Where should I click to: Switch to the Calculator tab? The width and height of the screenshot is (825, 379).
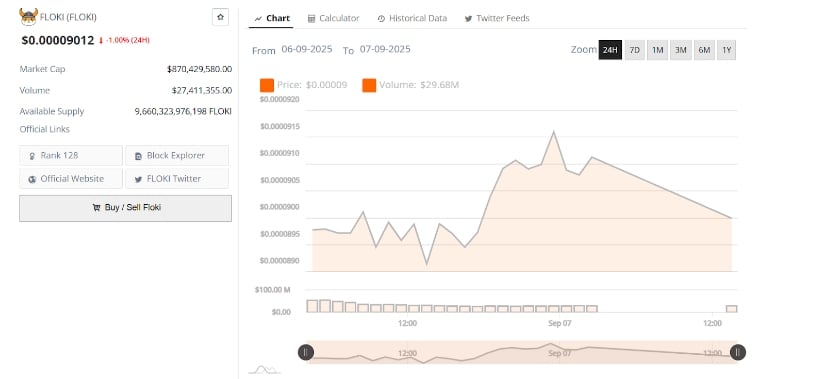pos(333,18)
